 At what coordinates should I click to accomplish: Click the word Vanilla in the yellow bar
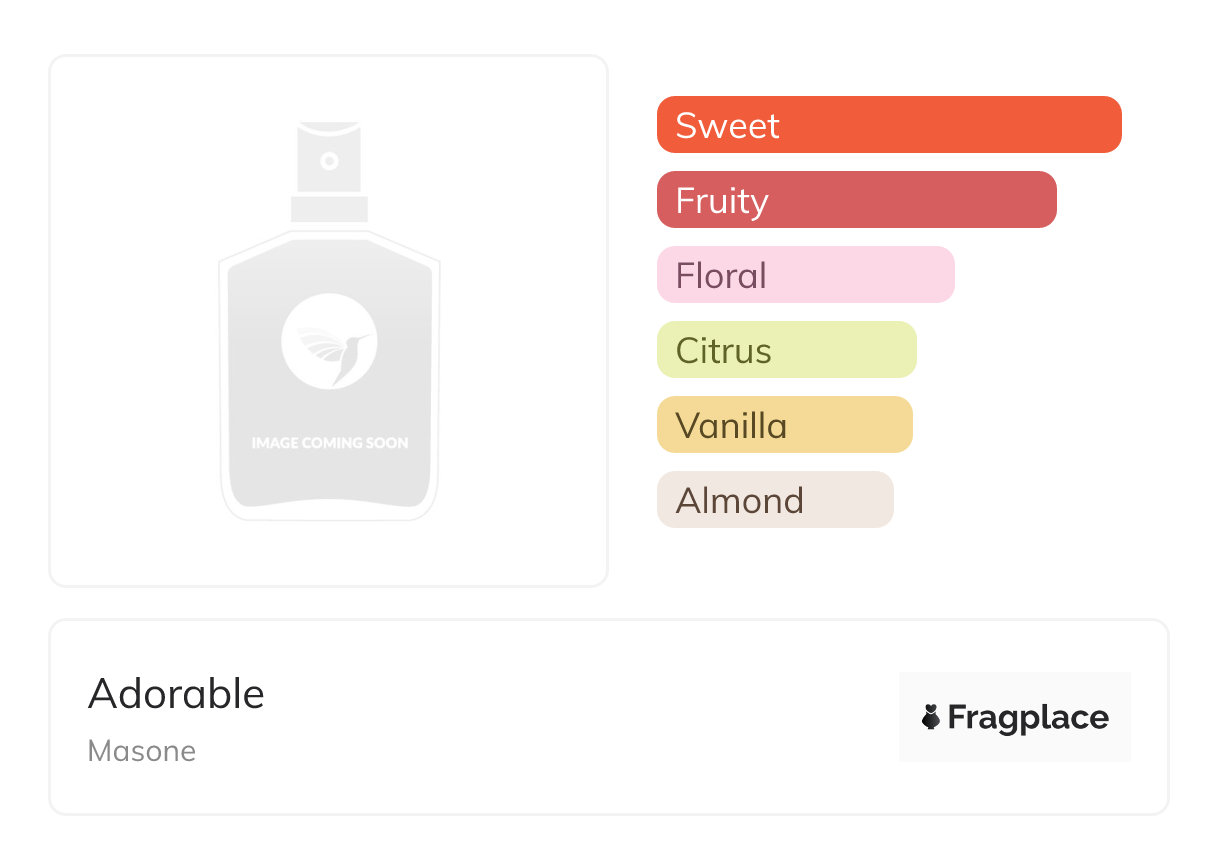click(x=731, y=426)
